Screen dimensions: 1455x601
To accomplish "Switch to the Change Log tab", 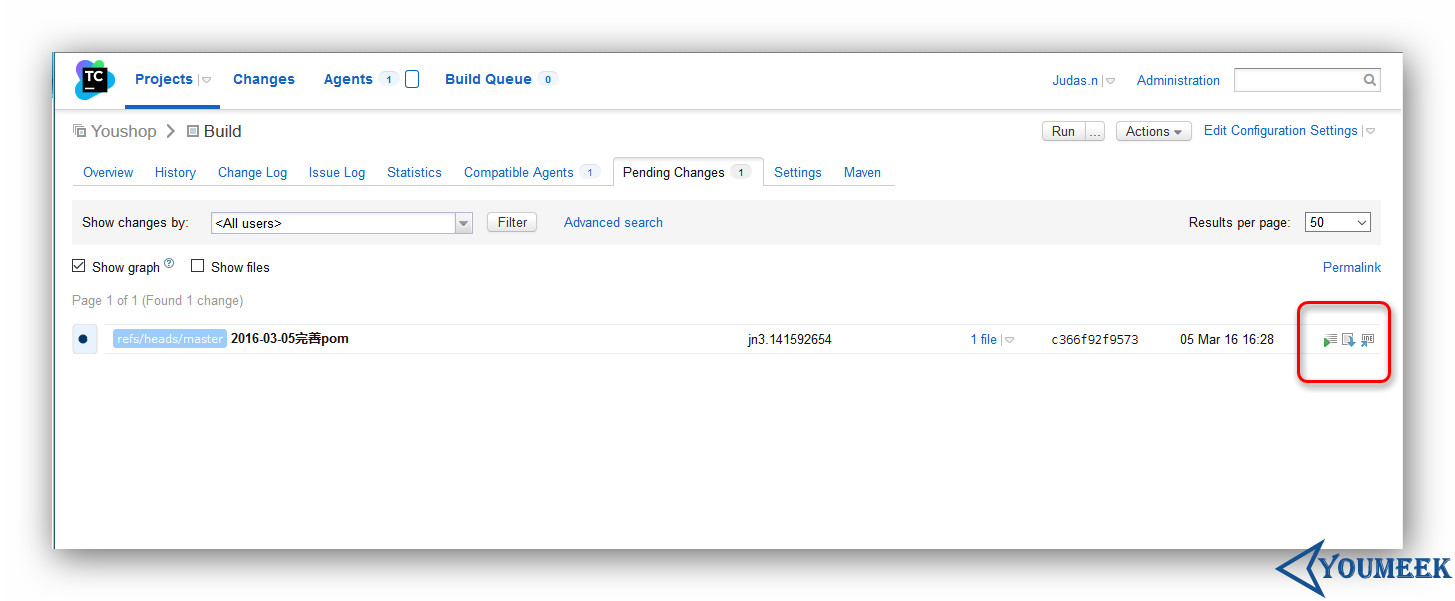I will point(252,172).
